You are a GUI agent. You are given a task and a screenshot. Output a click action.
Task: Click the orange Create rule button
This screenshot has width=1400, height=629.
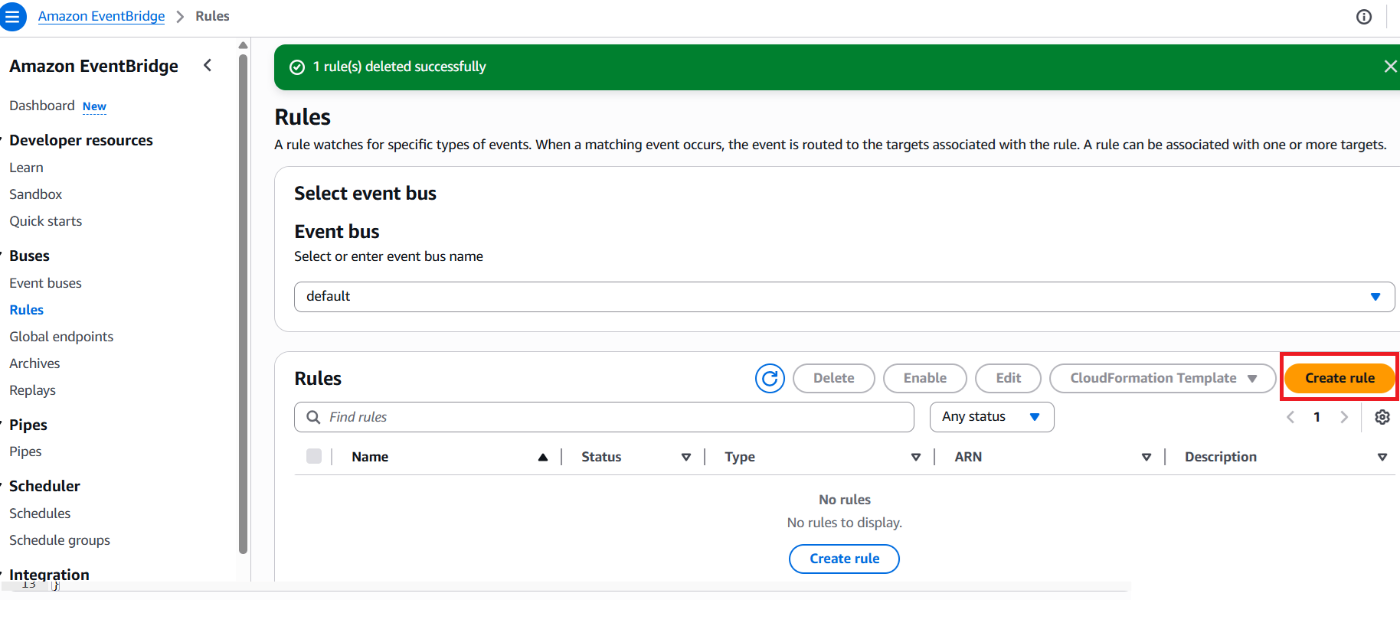click(x=1339, y=378)
